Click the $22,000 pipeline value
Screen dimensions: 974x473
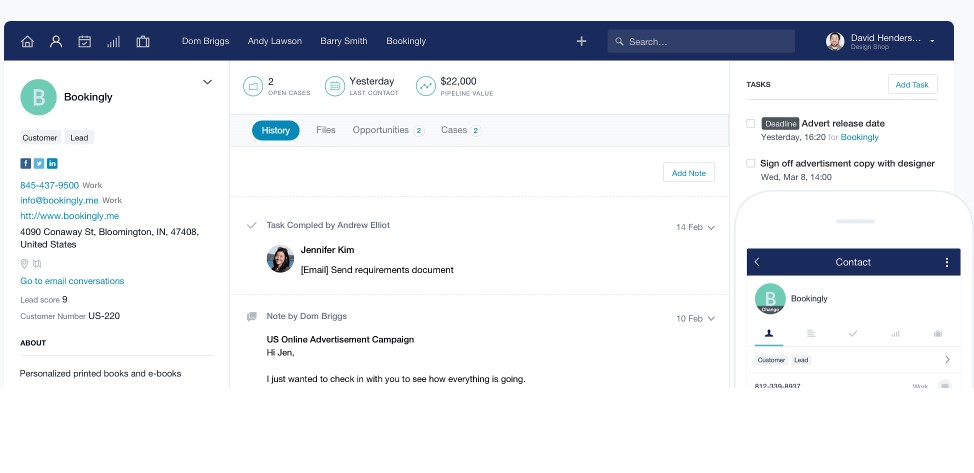[458, 81]
